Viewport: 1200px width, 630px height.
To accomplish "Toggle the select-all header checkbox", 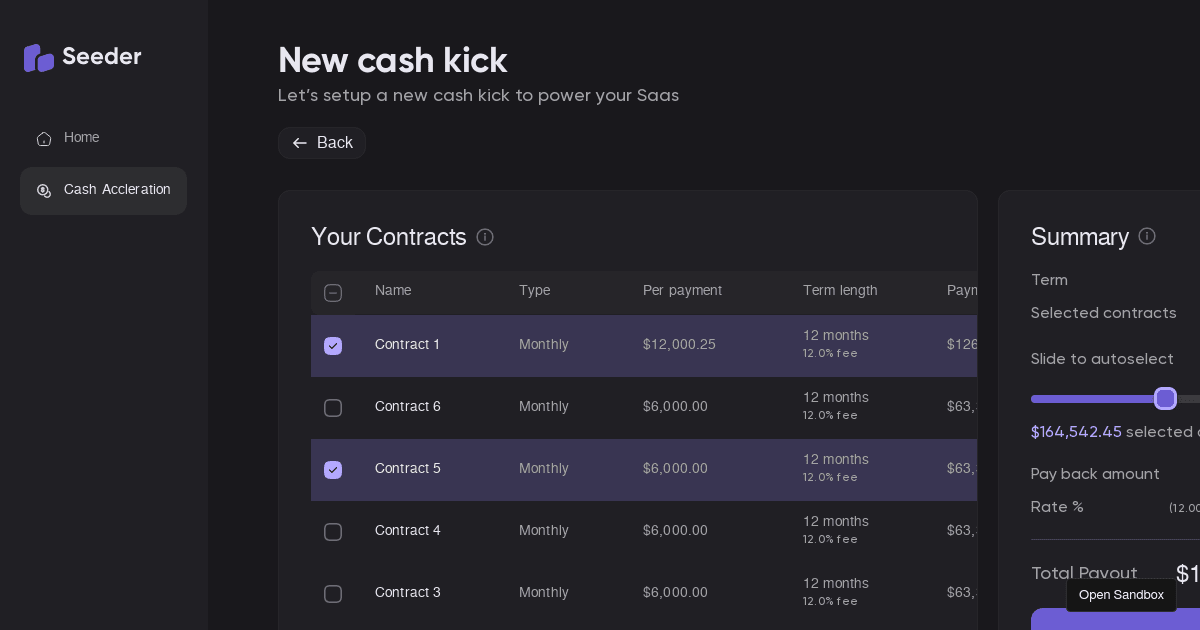I will tap(333, 293).
